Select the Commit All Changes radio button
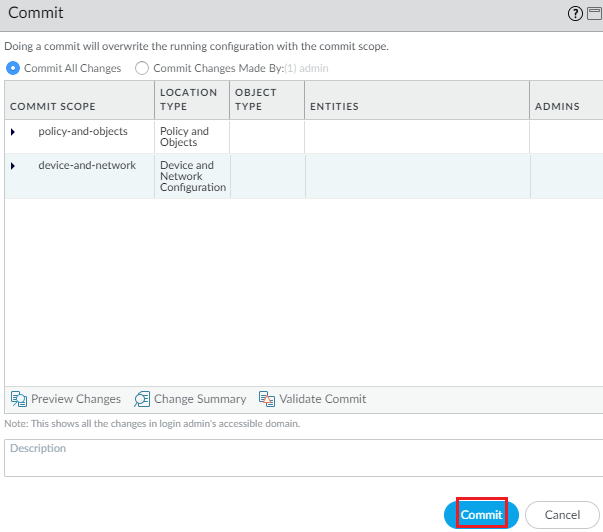The height and width of the screenshot is (532, 603). tap(13, 68)
